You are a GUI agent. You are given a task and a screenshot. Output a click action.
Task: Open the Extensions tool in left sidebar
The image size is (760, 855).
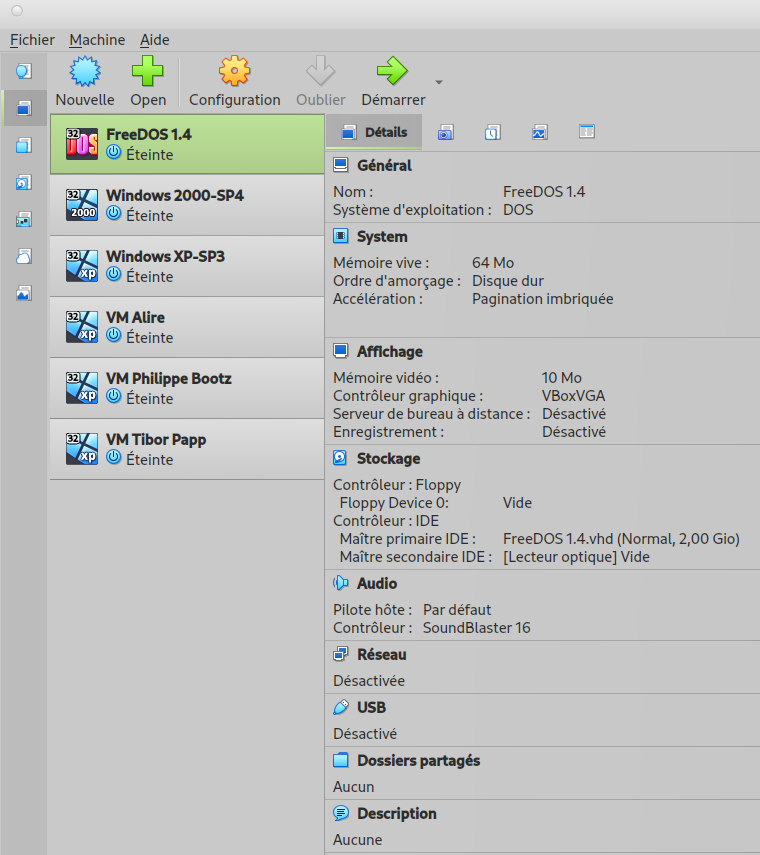[24, 145]
